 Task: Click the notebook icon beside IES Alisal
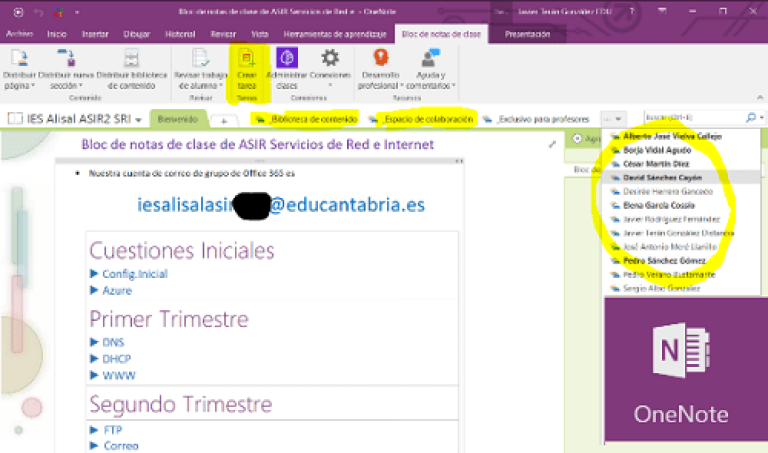point(15,119)
